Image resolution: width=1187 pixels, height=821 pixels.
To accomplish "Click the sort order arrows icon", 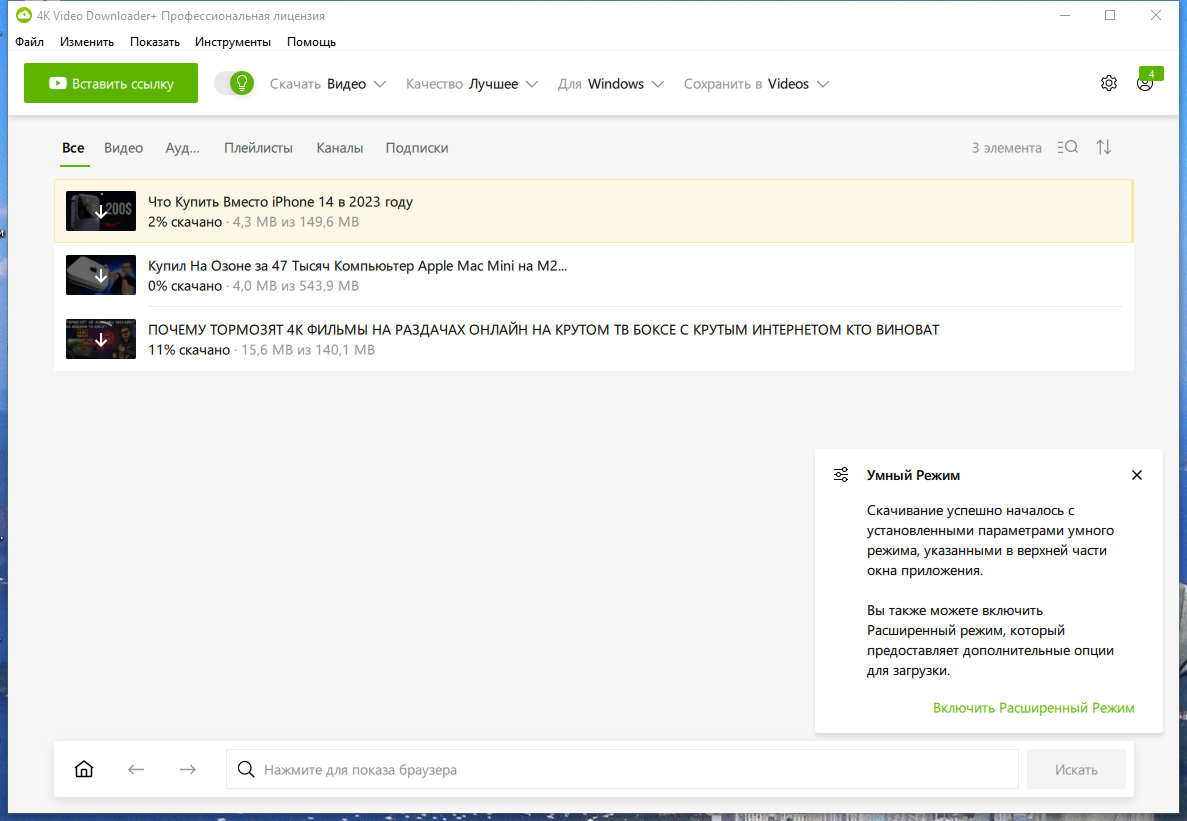I will [1104, 148].
